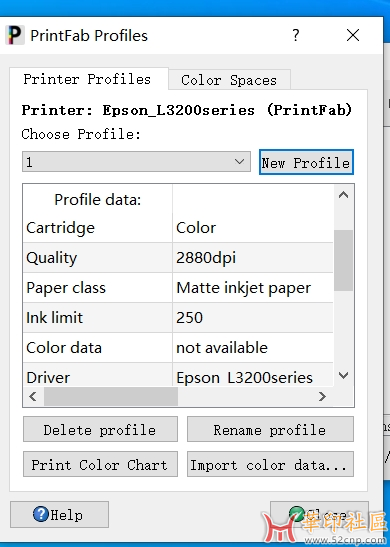Click the Delete profile button

[x=100, y=429]
